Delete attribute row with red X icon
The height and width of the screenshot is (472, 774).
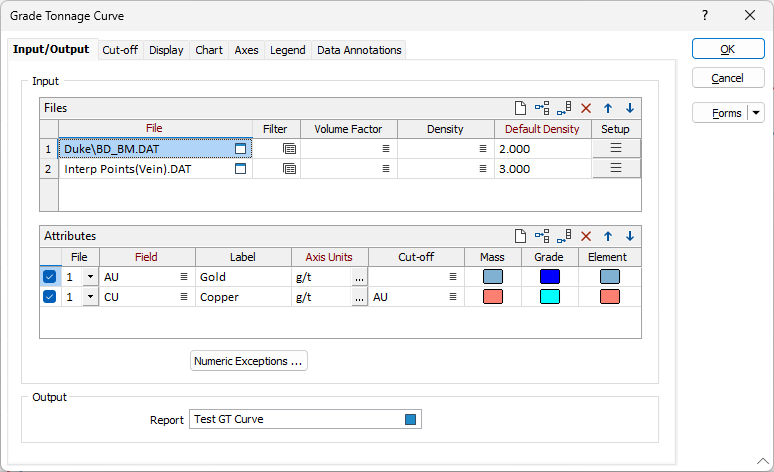click(586, 237)
